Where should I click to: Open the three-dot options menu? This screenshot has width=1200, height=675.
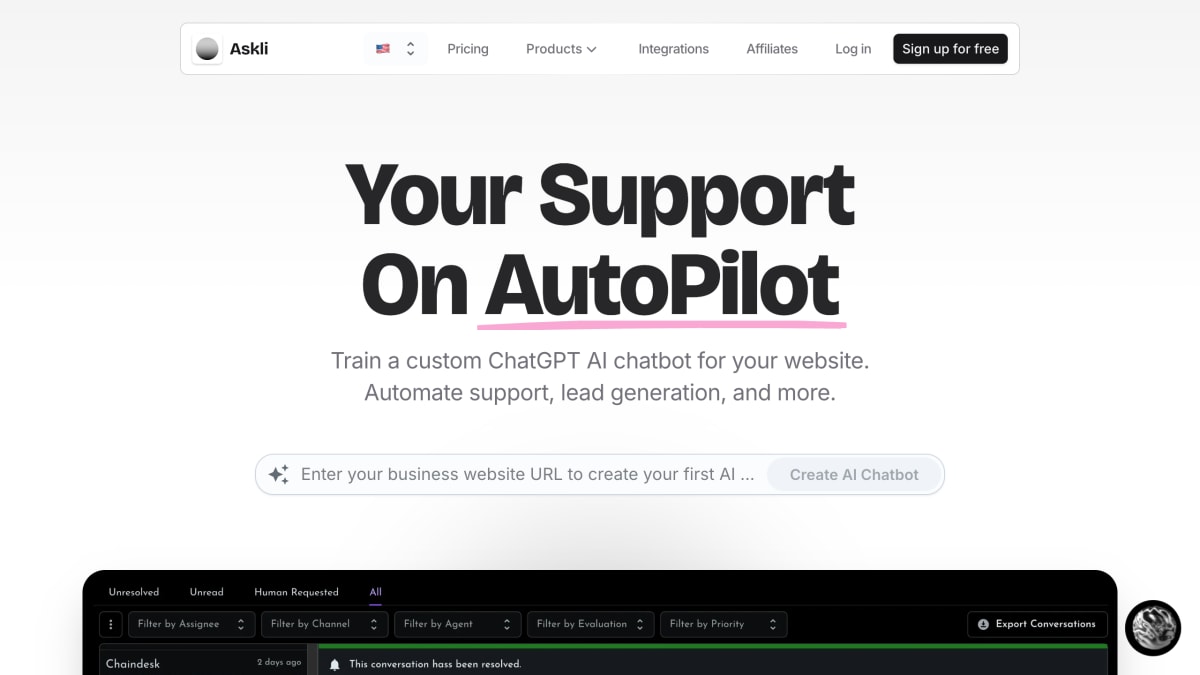111,624
